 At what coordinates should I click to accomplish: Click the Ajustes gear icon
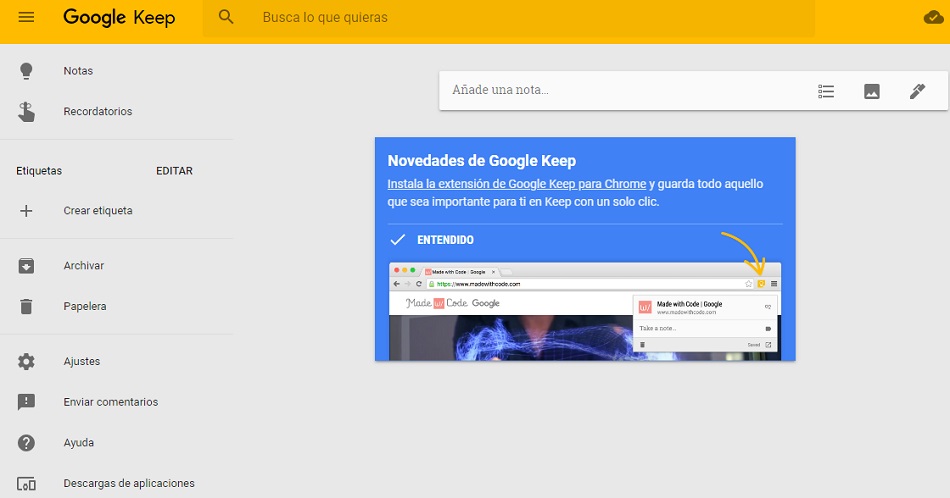point(26,362)
